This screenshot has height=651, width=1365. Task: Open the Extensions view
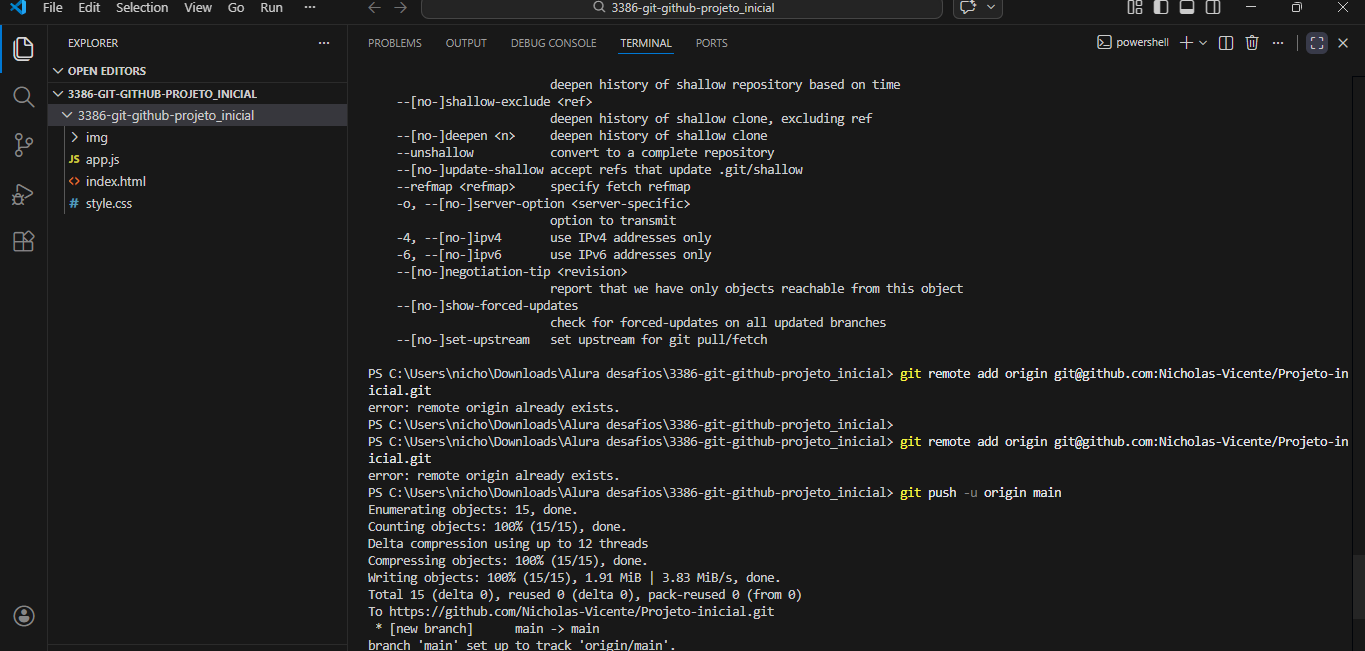point(24,241)
